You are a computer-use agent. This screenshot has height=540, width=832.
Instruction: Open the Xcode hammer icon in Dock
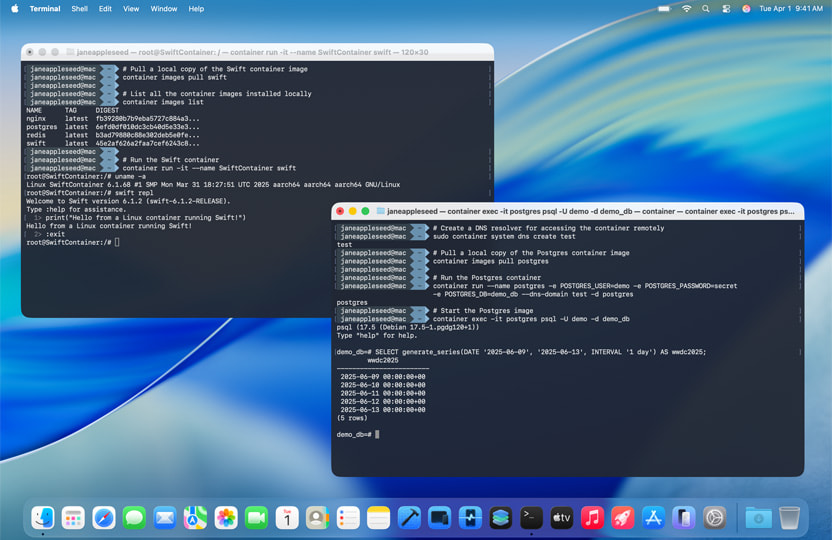[409, 517]
